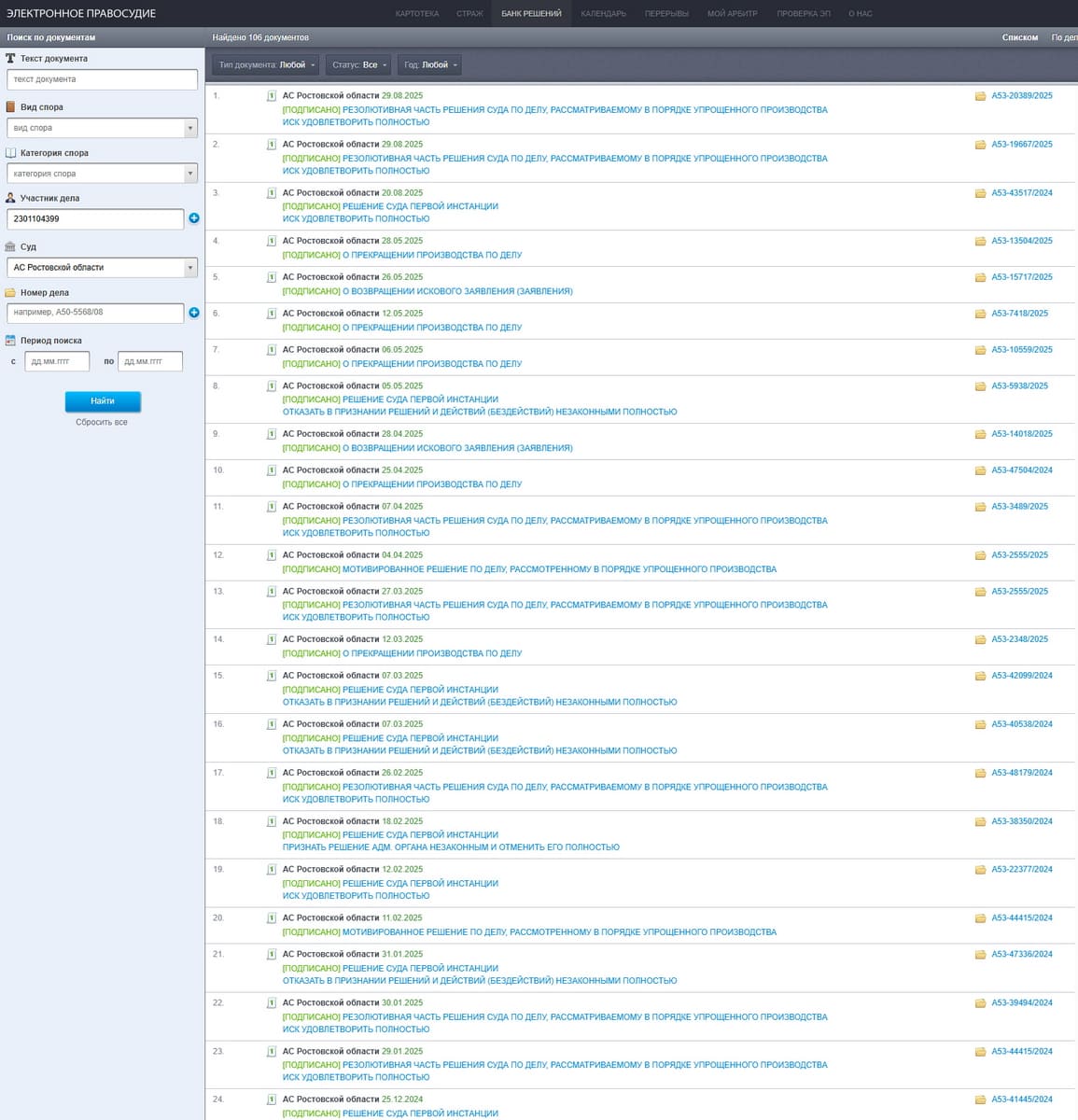The height and width of the screenshot is (1120, 1078).
Task: Expand the Категория спора combo box
Action: [x=190, y=174]
